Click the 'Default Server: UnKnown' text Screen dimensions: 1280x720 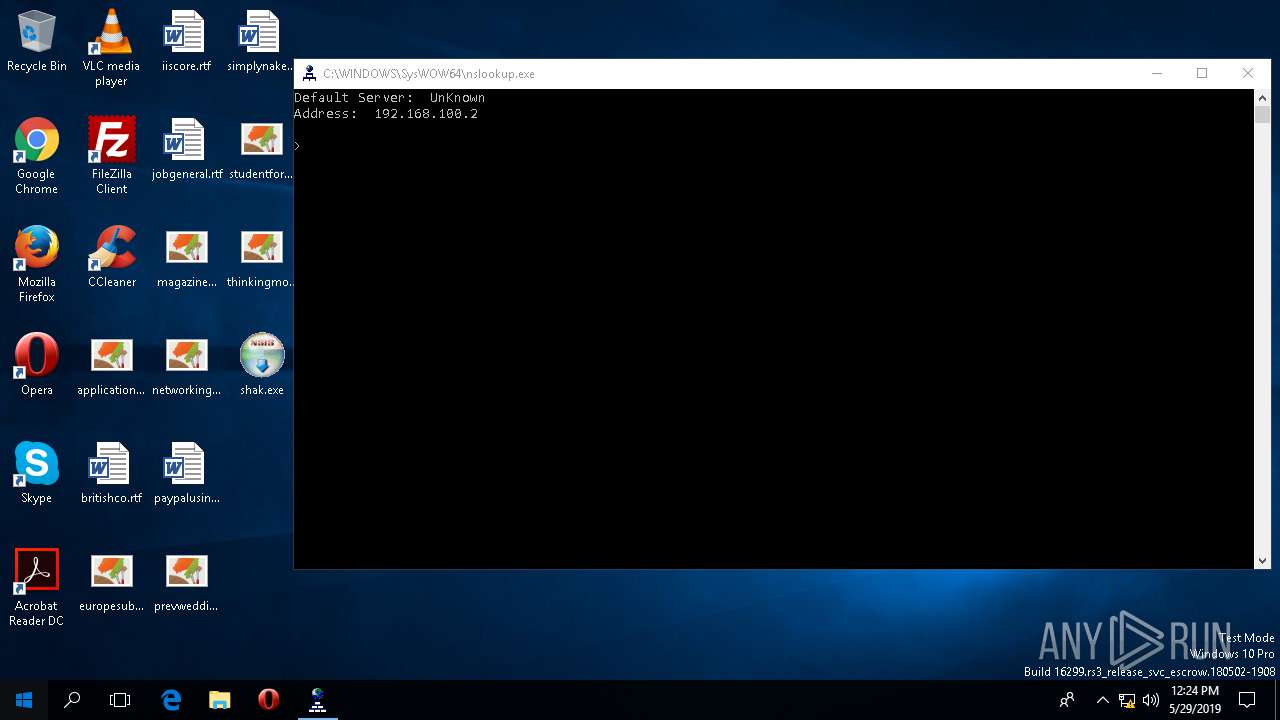click(389, 98)
